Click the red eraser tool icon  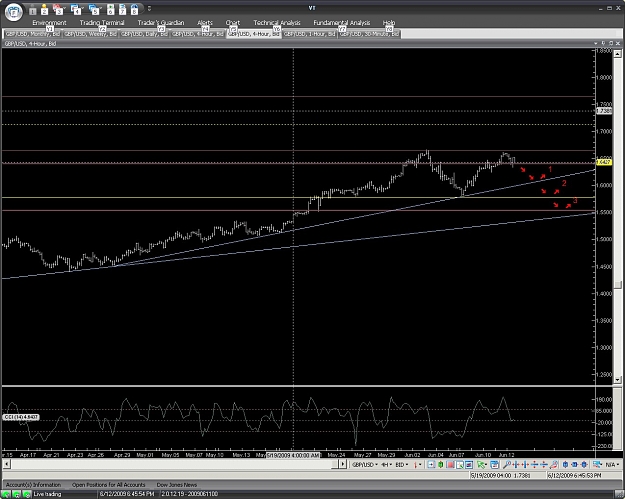554,465
